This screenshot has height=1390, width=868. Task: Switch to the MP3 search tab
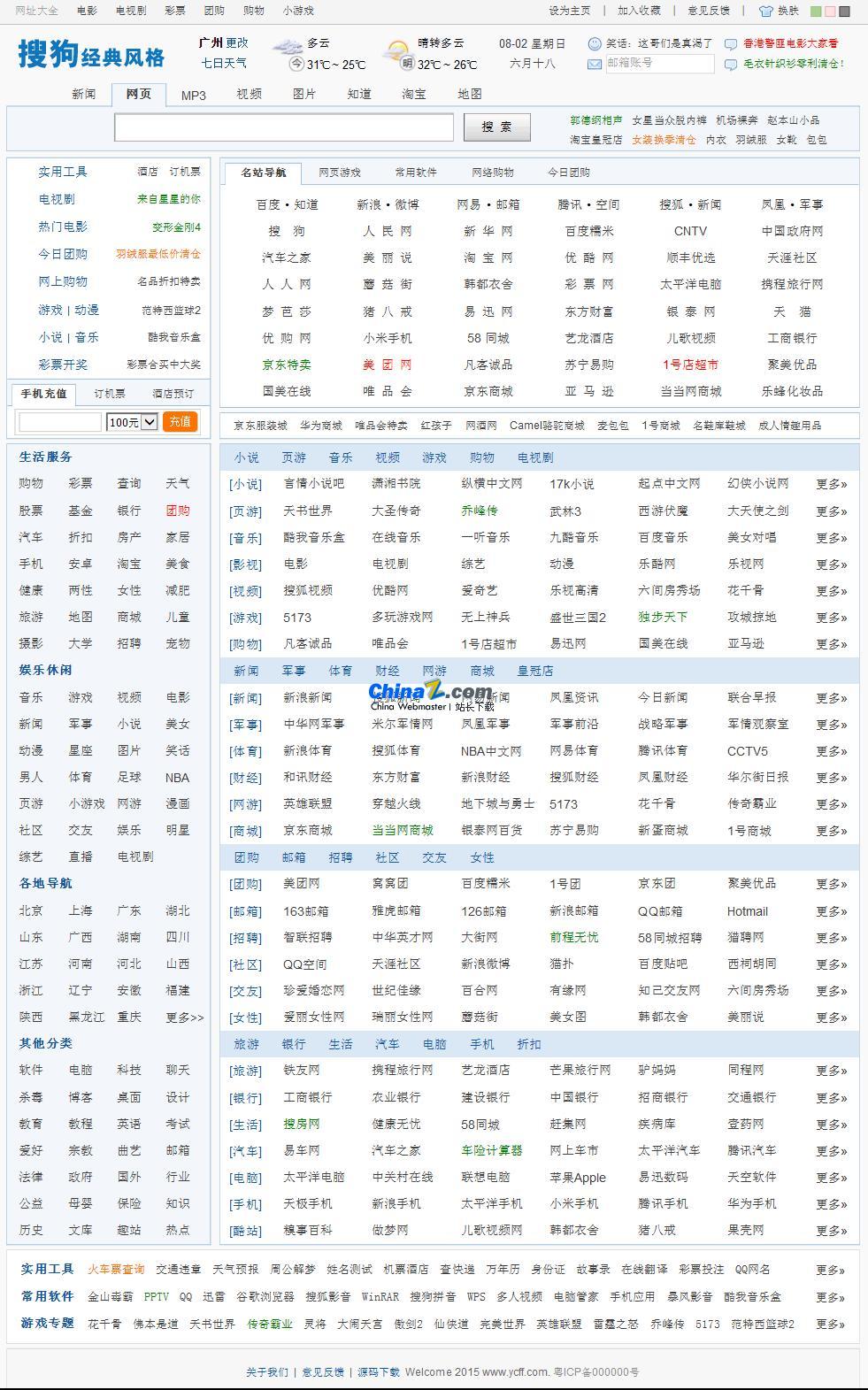(x=194, y=95)
